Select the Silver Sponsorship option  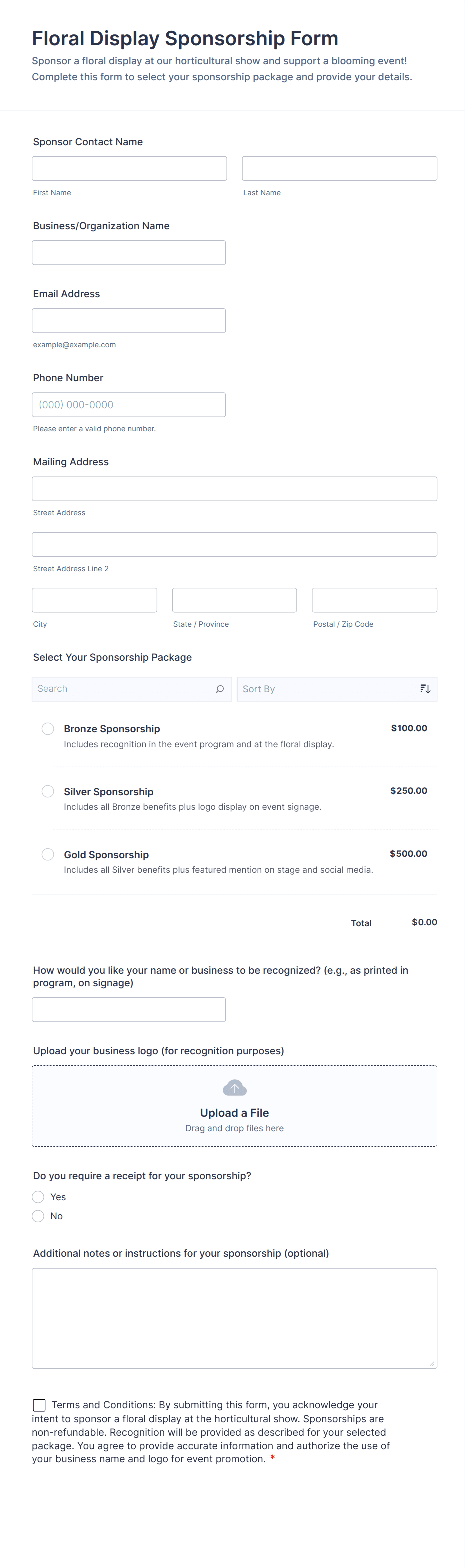coord(48,791)
